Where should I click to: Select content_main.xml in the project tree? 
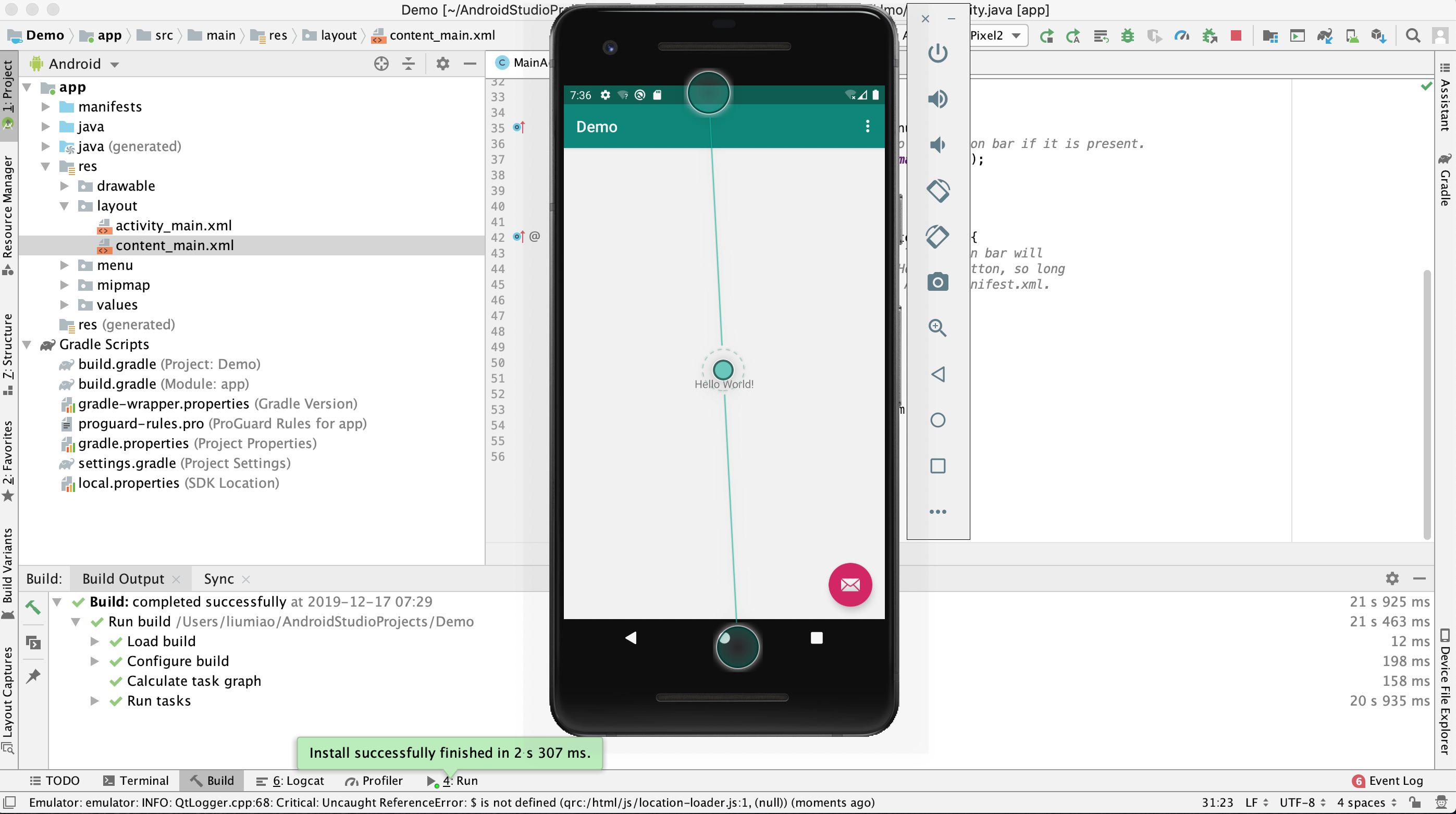coord(175,245)
